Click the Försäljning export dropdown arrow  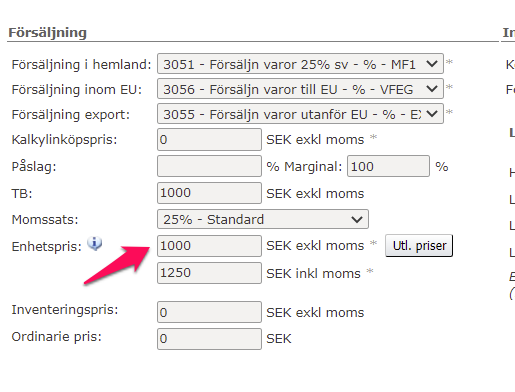click(432, 114)
